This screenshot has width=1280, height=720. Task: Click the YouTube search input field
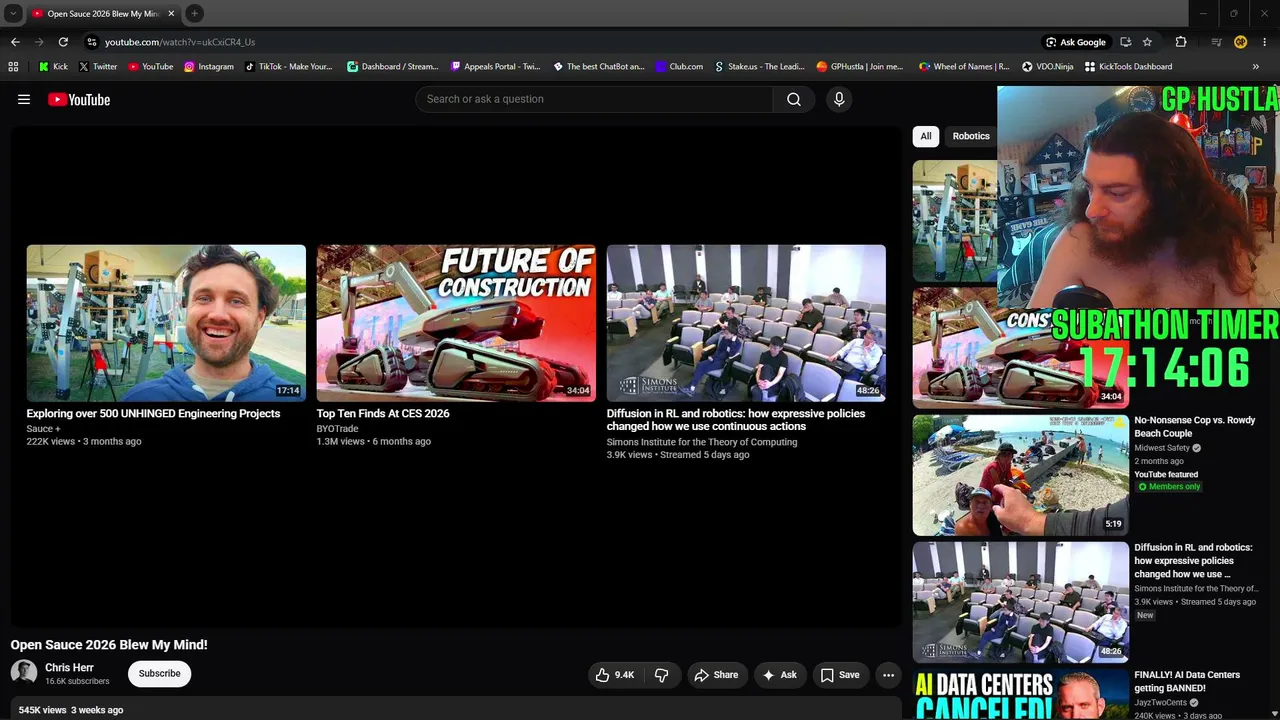pyautogui.click(x=594, y=99)
